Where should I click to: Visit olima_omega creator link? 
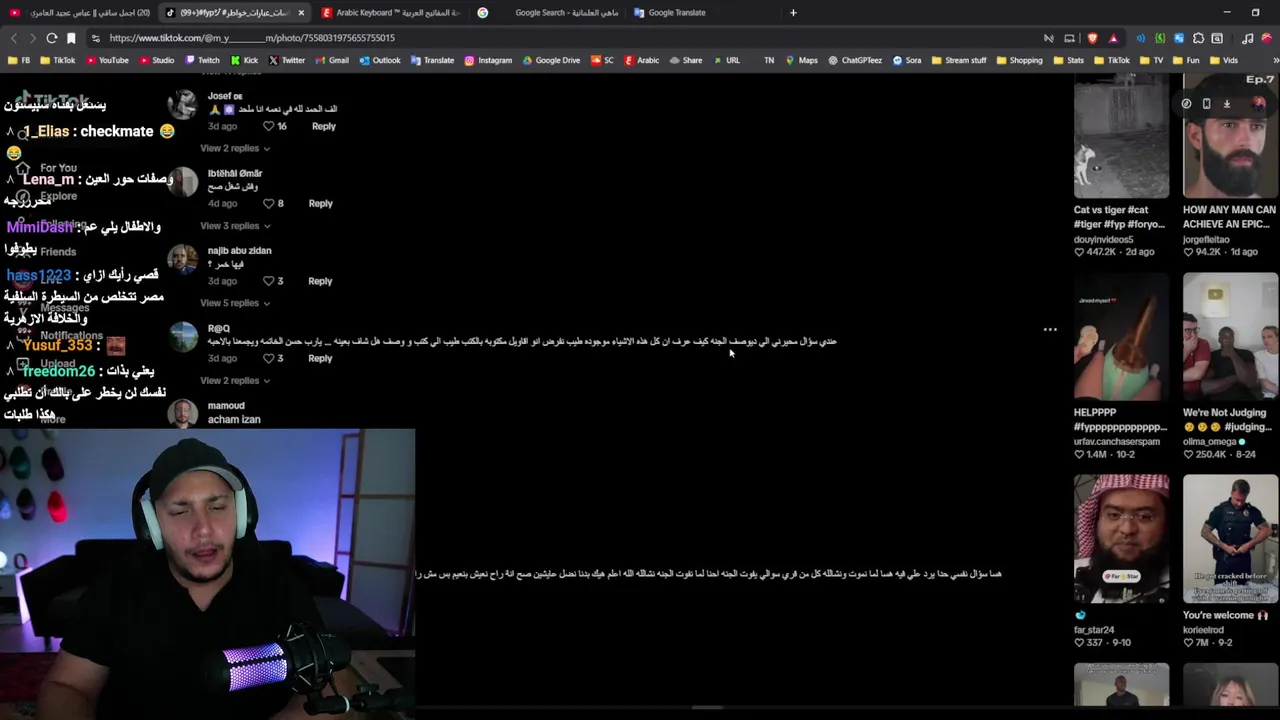pos(1210,442)
